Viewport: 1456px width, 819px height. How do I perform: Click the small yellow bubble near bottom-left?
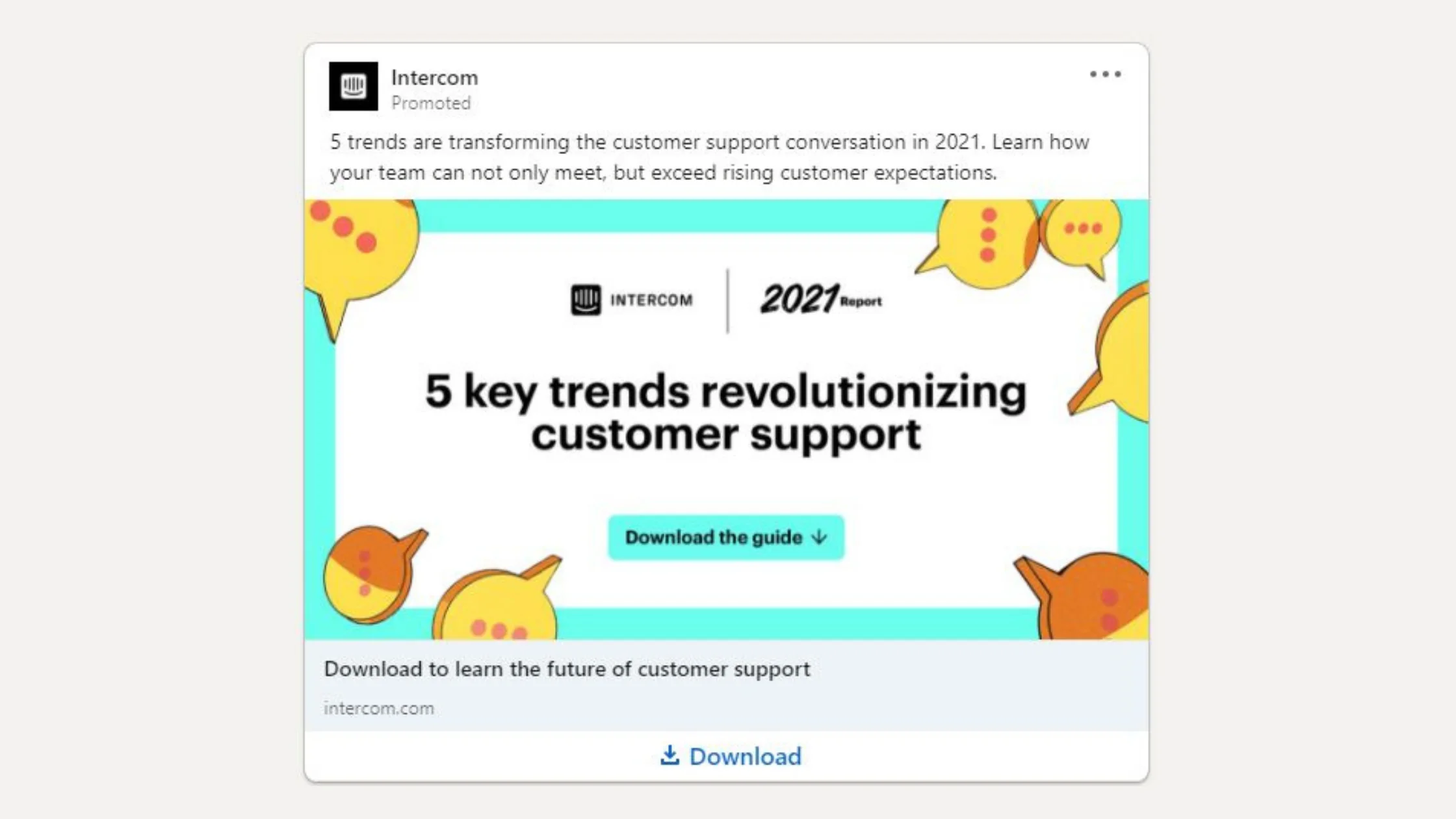(494, 604)
